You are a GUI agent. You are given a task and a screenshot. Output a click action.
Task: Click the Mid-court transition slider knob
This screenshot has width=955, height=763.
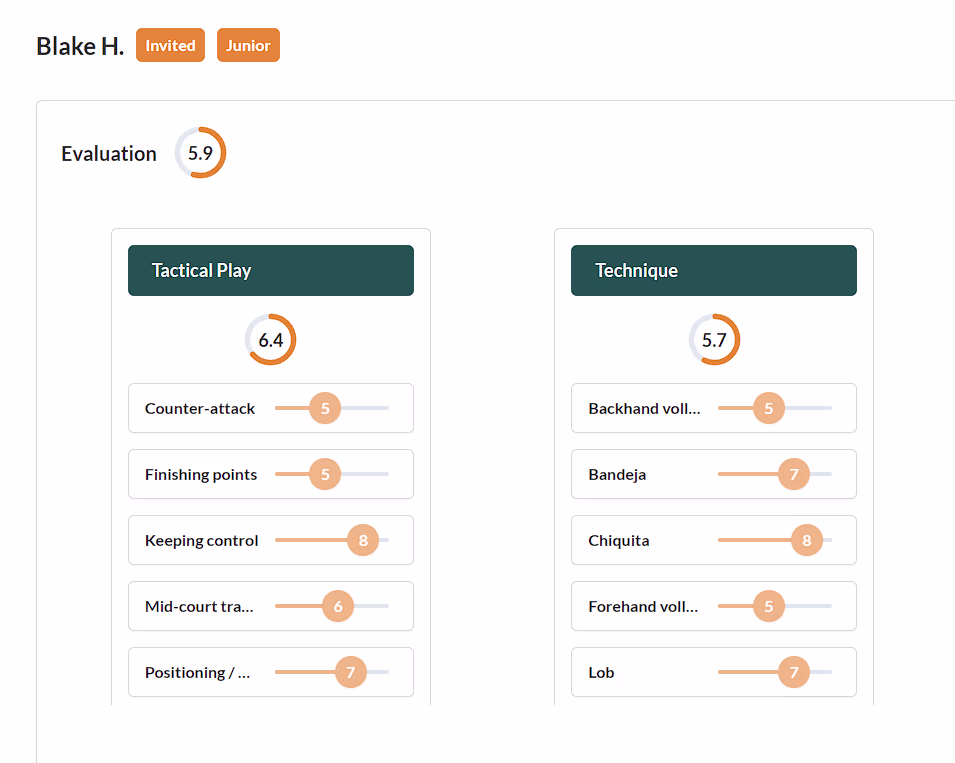pyautogui.click(x=338, y=606)
